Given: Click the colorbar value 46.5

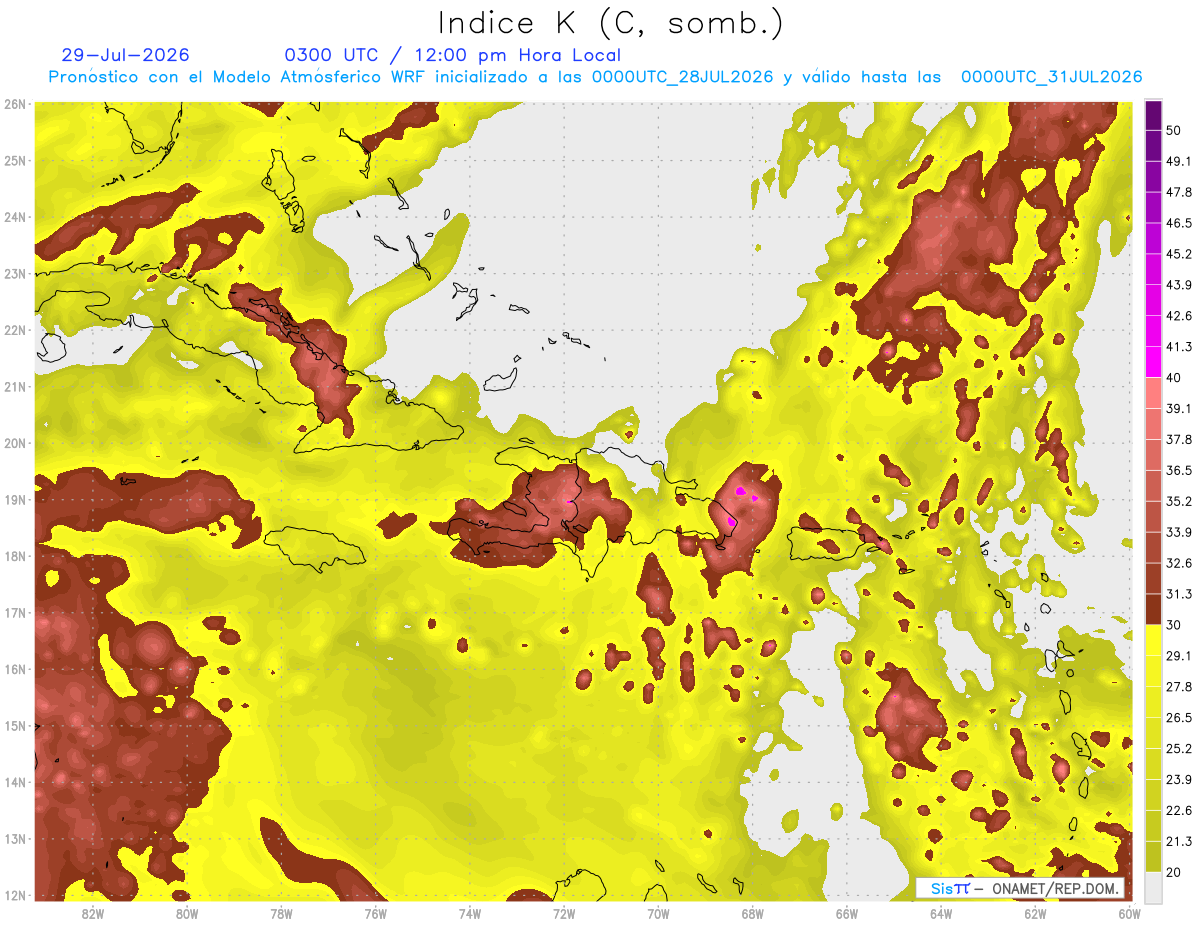Looking at the screenshot, I should 1178,223.
